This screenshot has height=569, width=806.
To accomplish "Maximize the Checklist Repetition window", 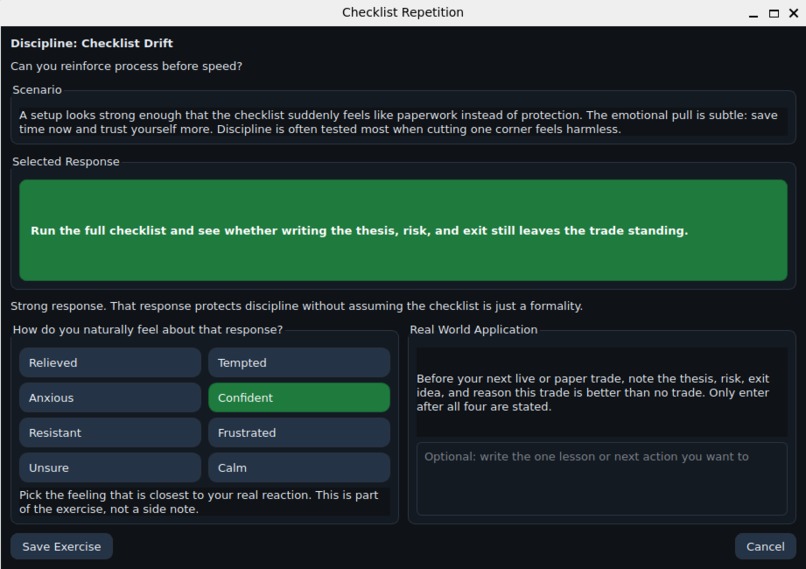I will coord(774,13).
